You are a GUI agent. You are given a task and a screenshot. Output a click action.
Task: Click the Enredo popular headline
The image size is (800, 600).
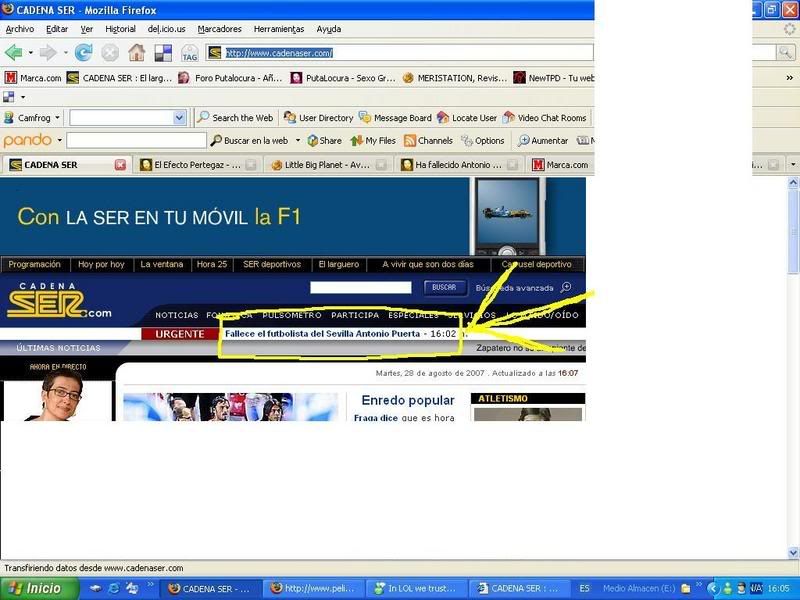408,401
